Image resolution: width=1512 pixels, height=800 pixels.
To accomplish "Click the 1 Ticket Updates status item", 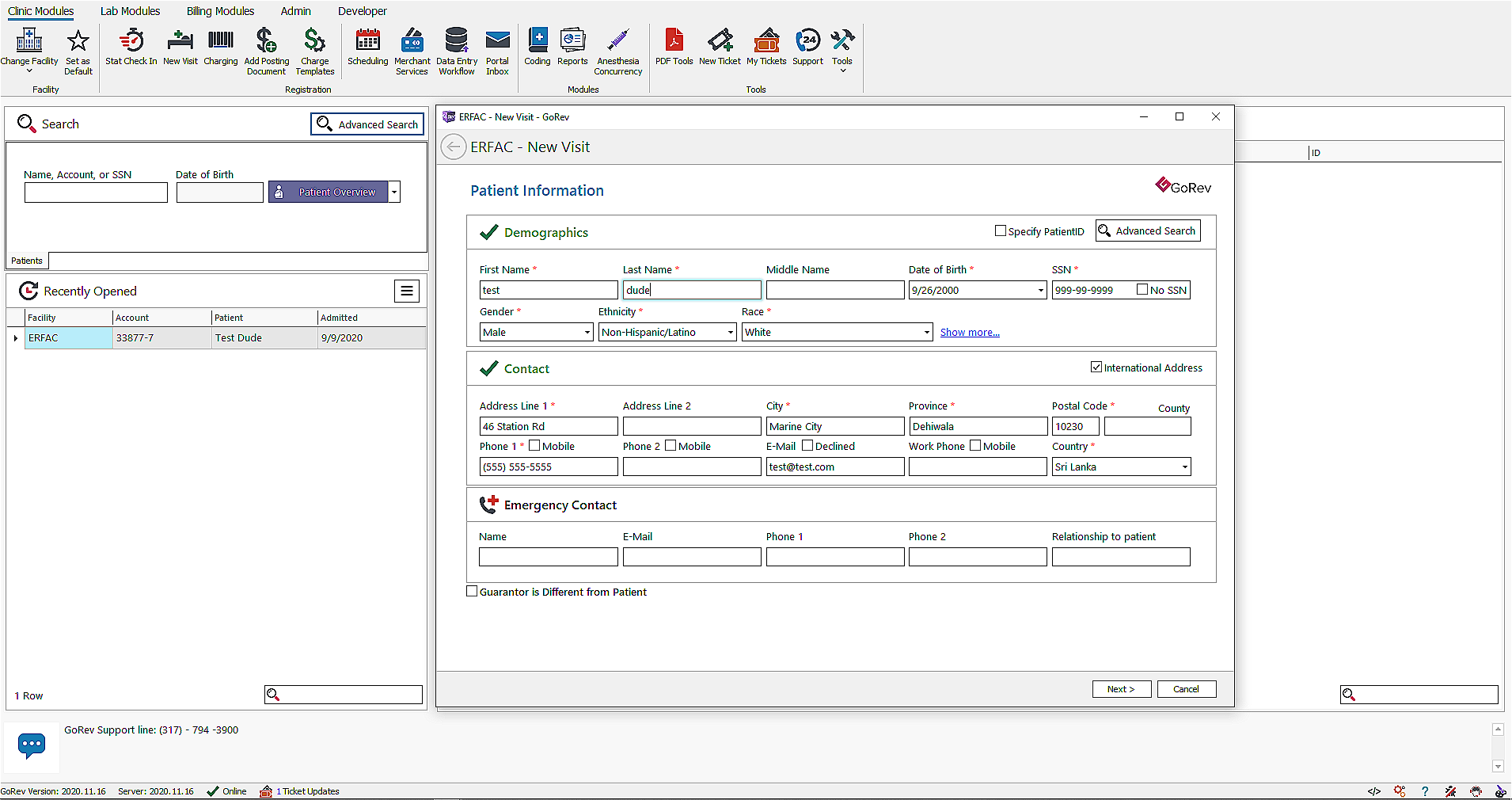I will [x=300, y=791].
